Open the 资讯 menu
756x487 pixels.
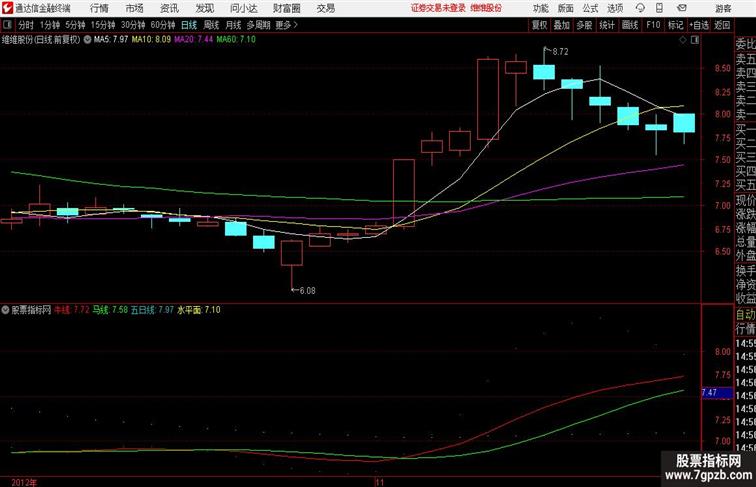tap(169, 8)
